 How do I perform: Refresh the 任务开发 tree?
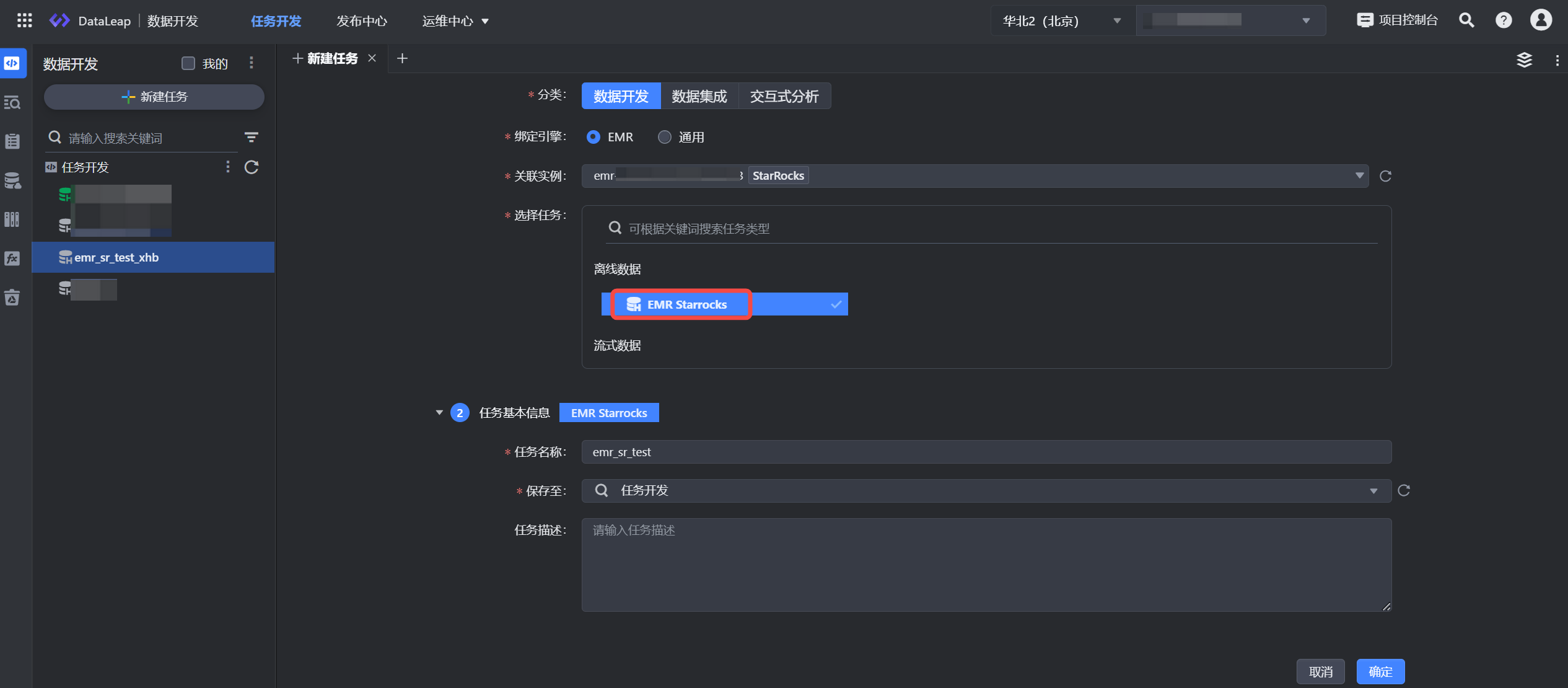pos(251,167)
